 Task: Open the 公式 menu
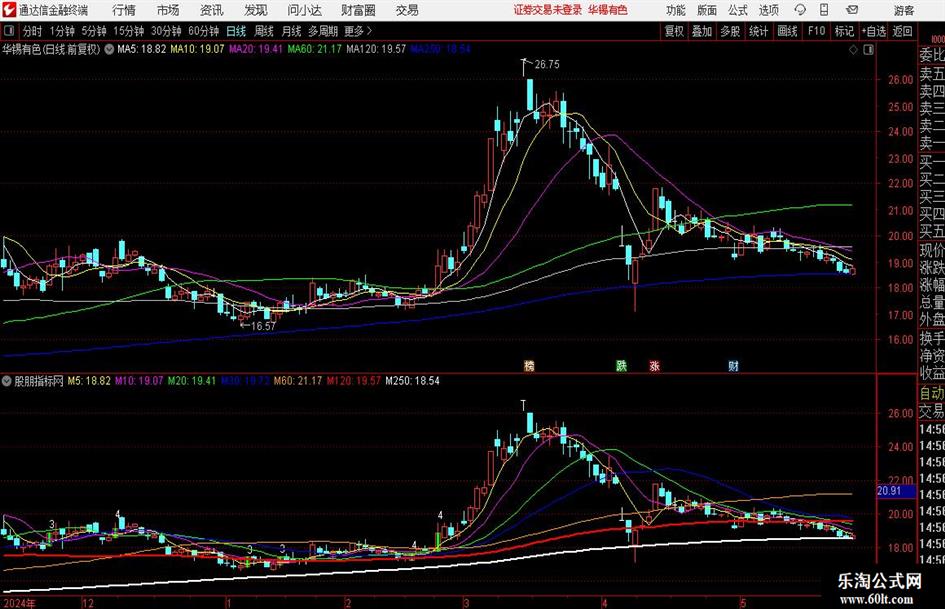[737, 10]
